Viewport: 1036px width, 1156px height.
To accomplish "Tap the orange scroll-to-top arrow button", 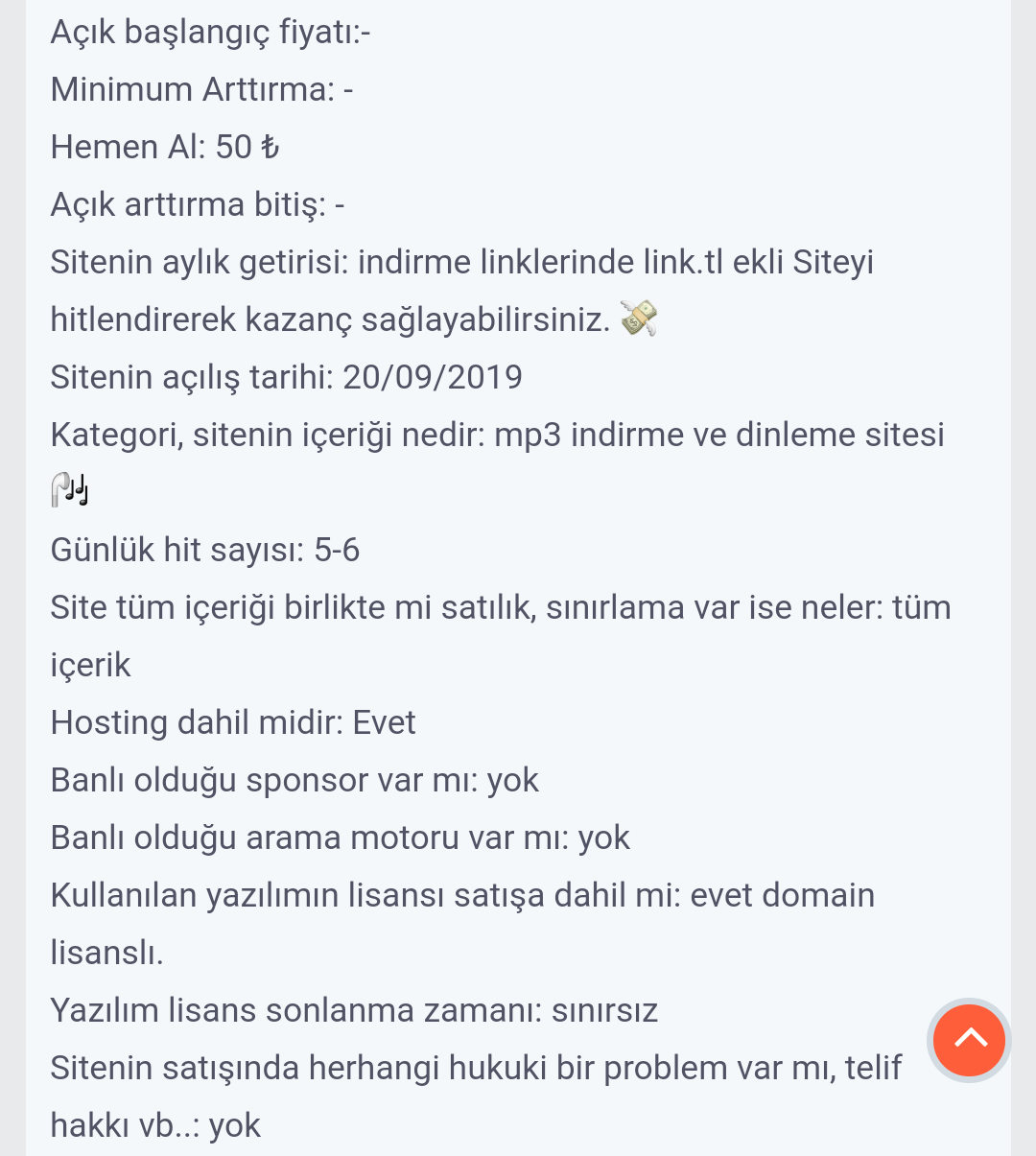I will tap(969, 1040).
